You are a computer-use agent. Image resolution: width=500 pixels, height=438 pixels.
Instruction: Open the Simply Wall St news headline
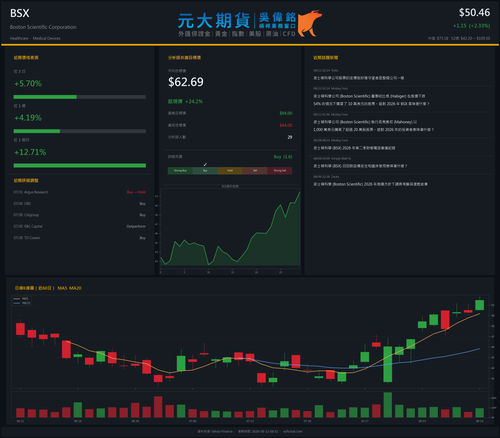pyautogui.click(x=360, y=166)
